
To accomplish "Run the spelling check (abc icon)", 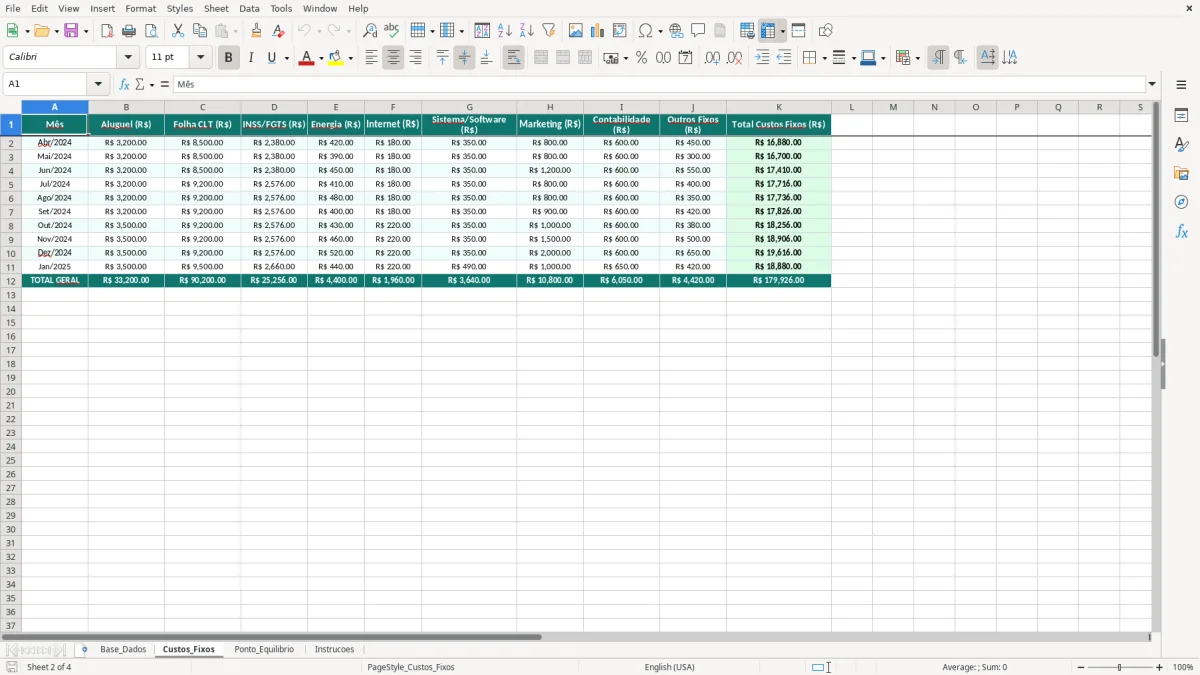I will click(x=392, y=31).
